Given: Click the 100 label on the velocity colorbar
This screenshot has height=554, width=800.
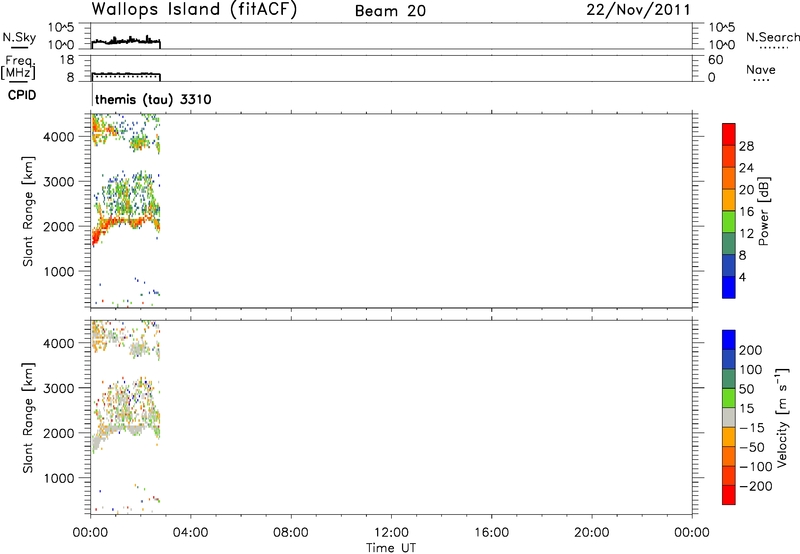Looking at the screenshot, I should [x=751, y=370].
